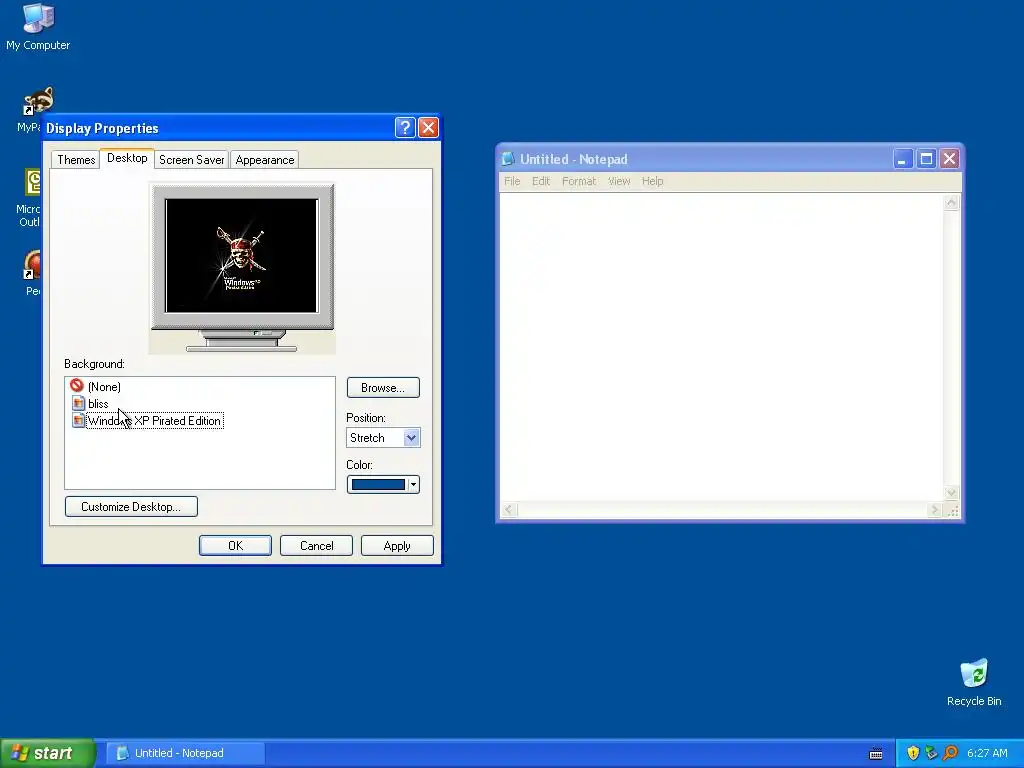Open the Recycle Bin desktop icon
This screenshot has width=1024, height=768.
(x=974, y=682)
